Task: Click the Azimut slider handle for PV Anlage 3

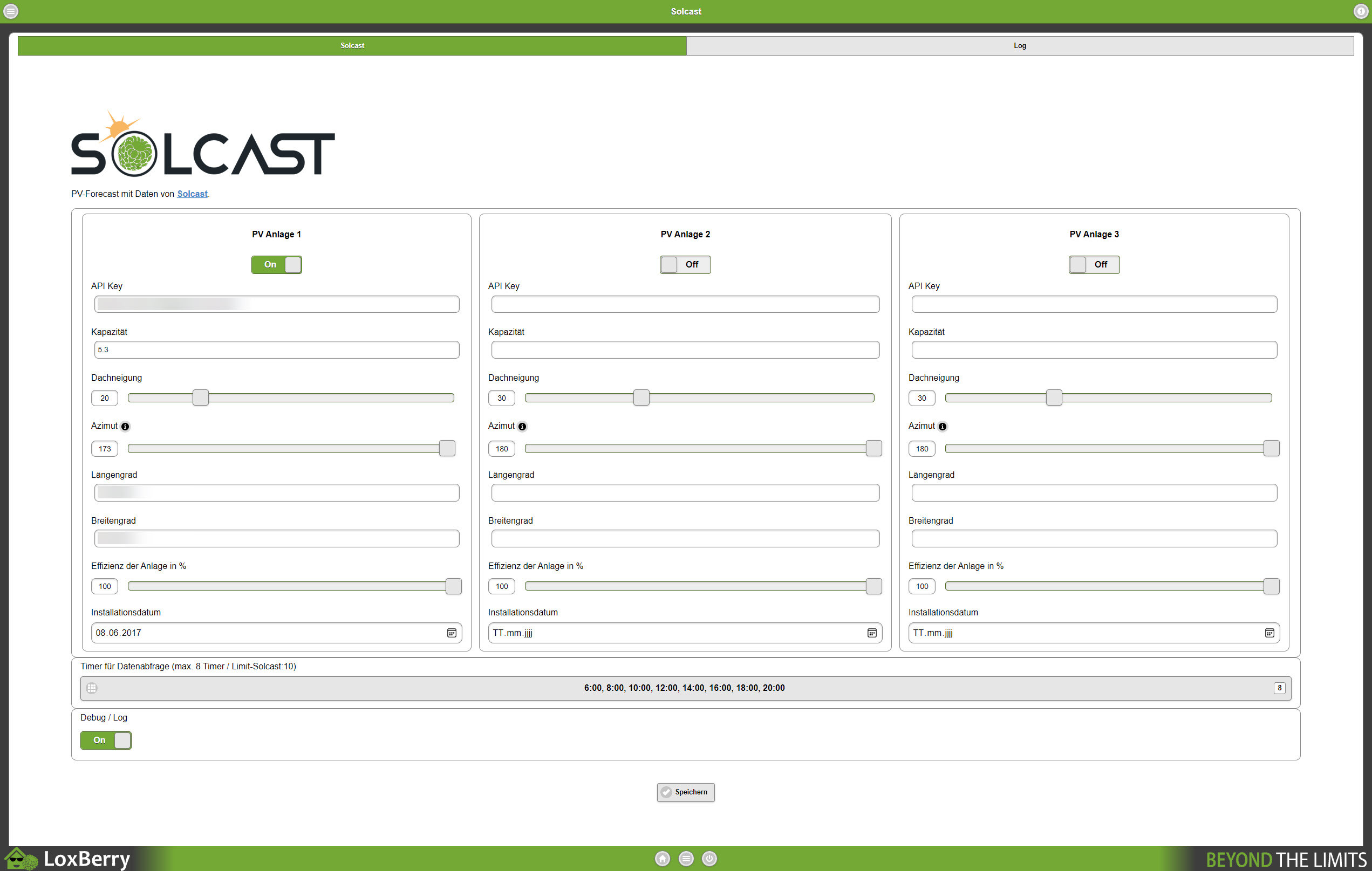Action: click(x=1271, y=448)
